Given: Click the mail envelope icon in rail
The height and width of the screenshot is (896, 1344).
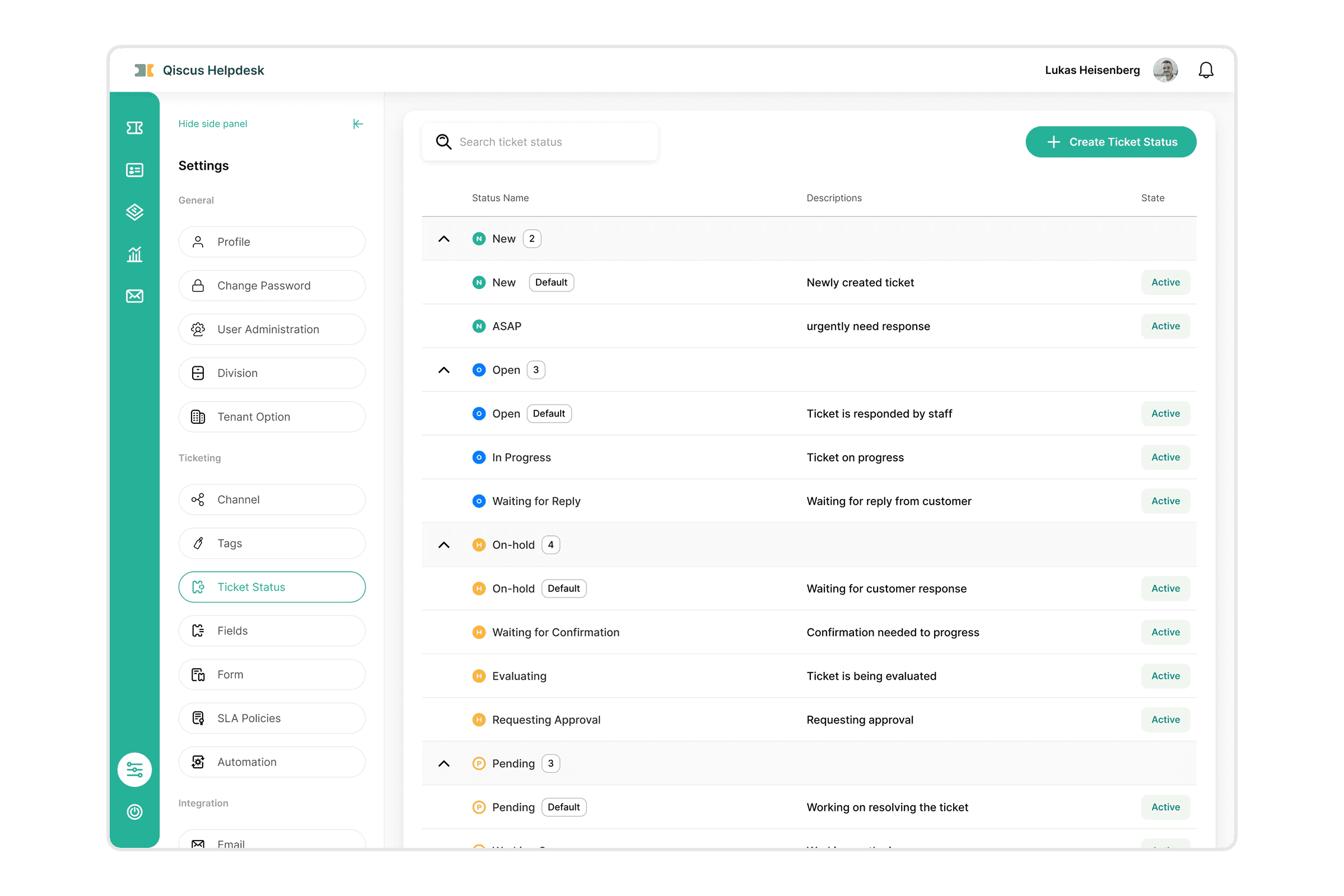Looking at the screenshot, I should tap(134, 296).
